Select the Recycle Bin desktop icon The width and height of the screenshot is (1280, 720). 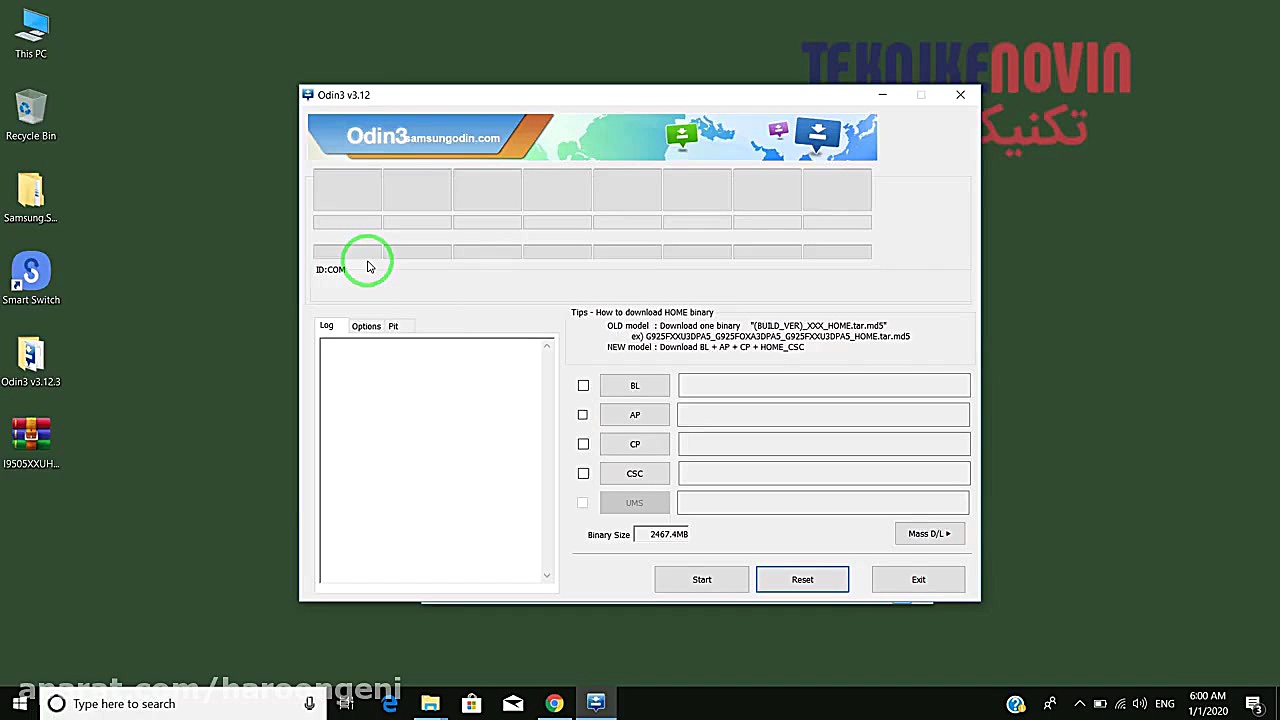[31, 116]
